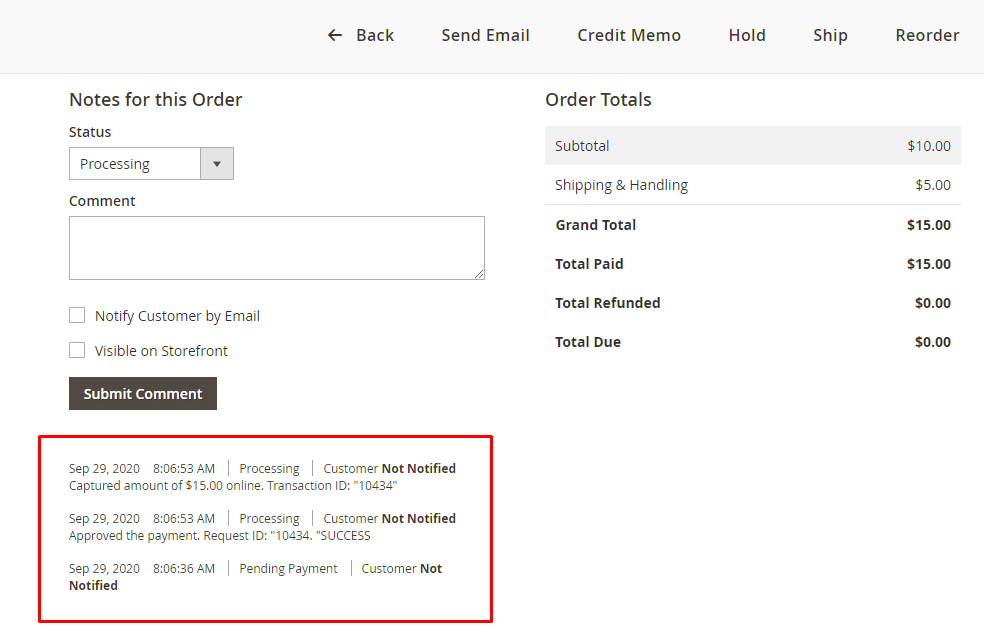Viewport: 984px width, 640px height.
Task: Click the Visible on Storefront label
Action: pyautogui.click(x=161, y=351)
